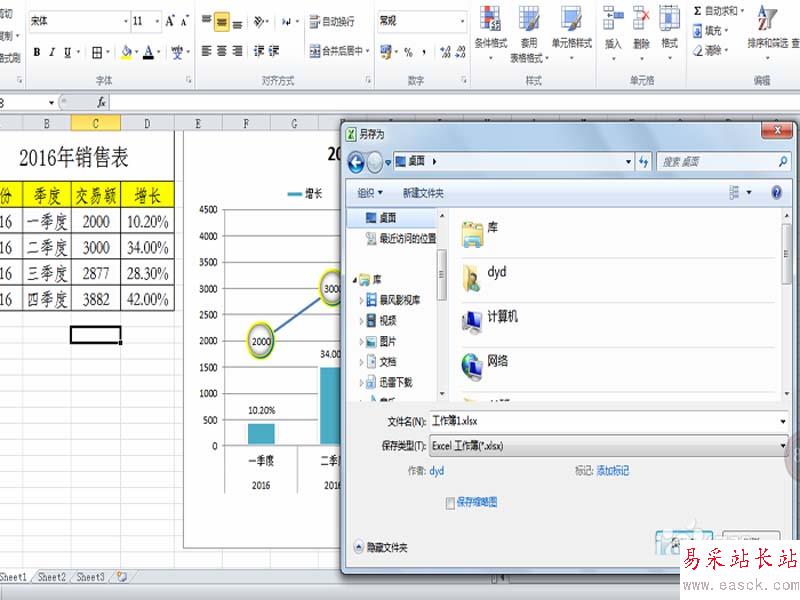
Task: Apply underline formatting
Action: (67, 52)
